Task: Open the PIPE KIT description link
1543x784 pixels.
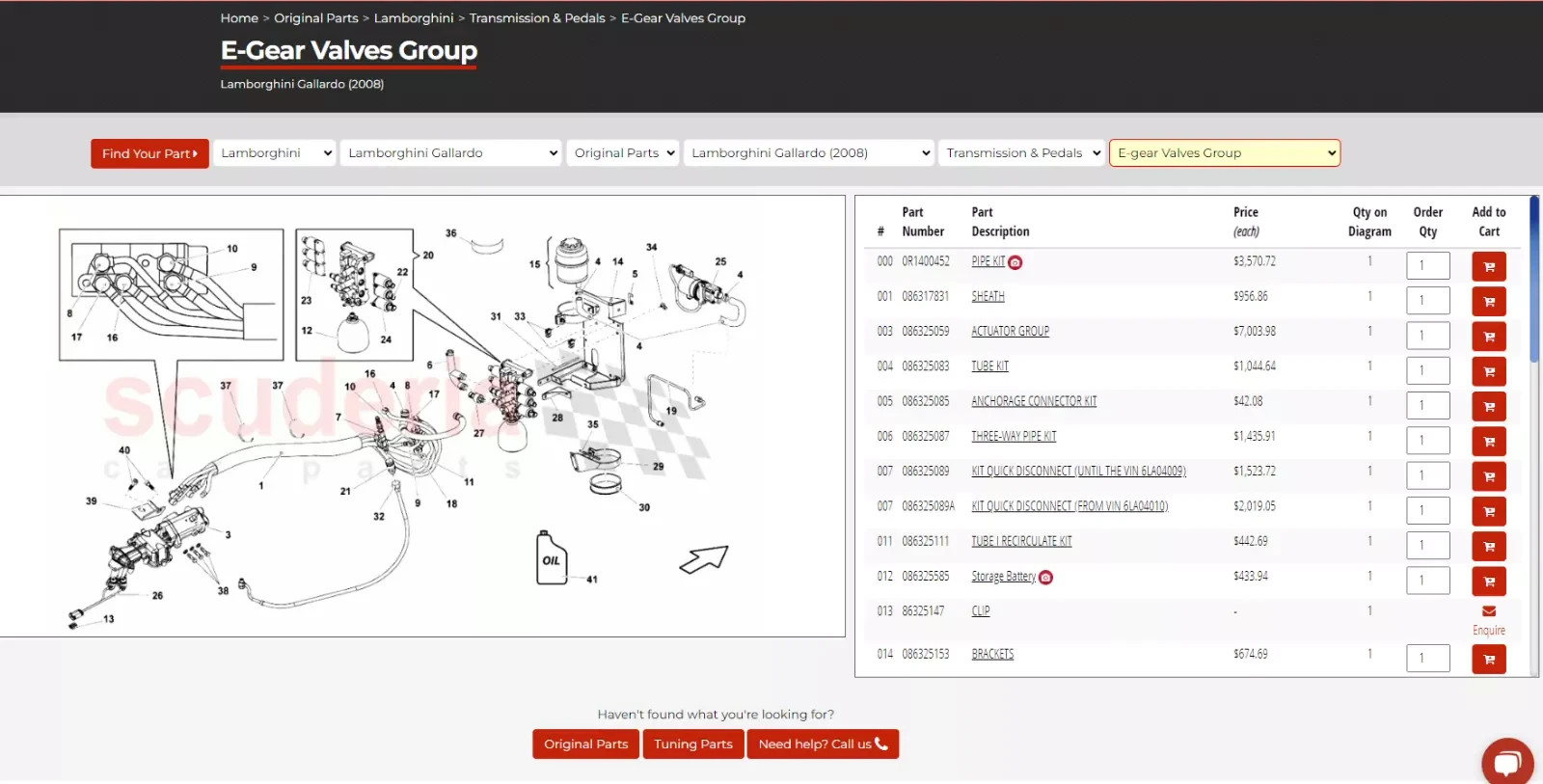Action: click(988, 261)
